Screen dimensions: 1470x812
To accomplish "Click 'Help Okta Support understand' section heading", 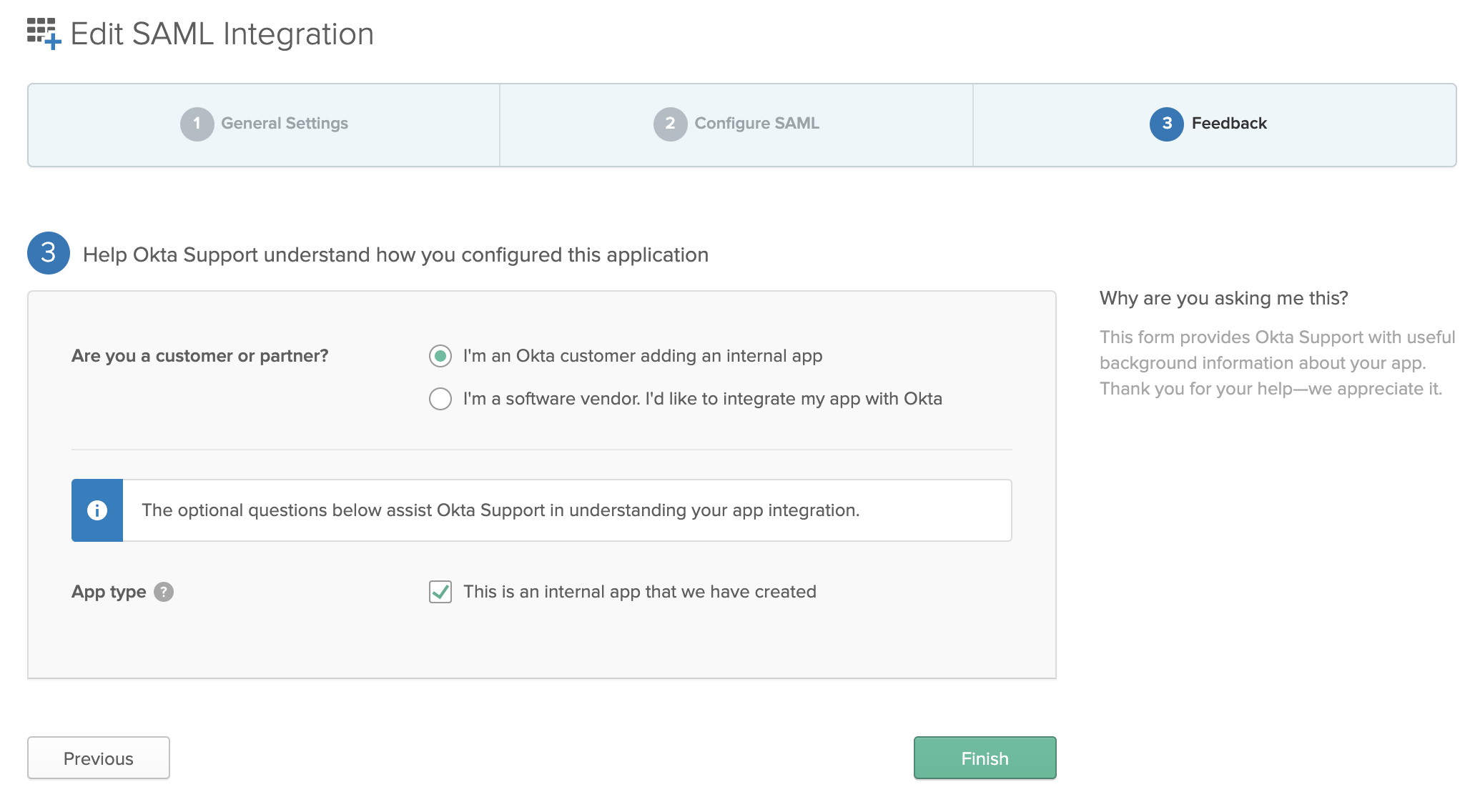I will (395, 255).
